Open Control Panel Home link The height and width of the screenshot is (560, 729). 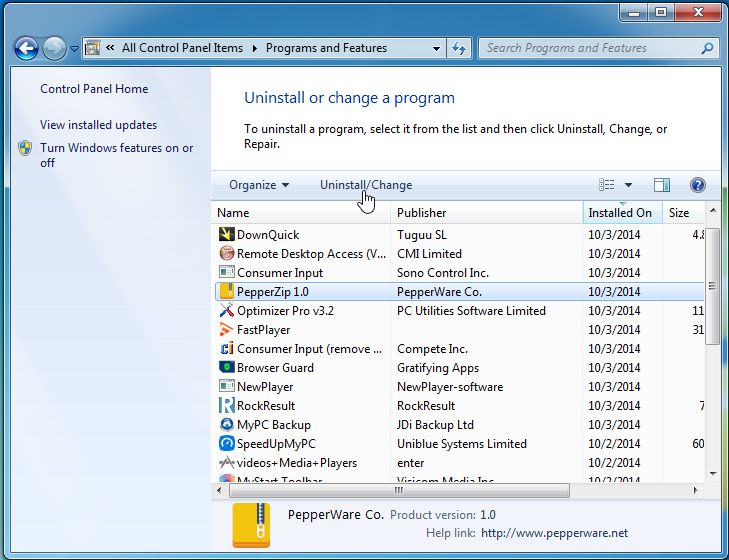(94, 89)
